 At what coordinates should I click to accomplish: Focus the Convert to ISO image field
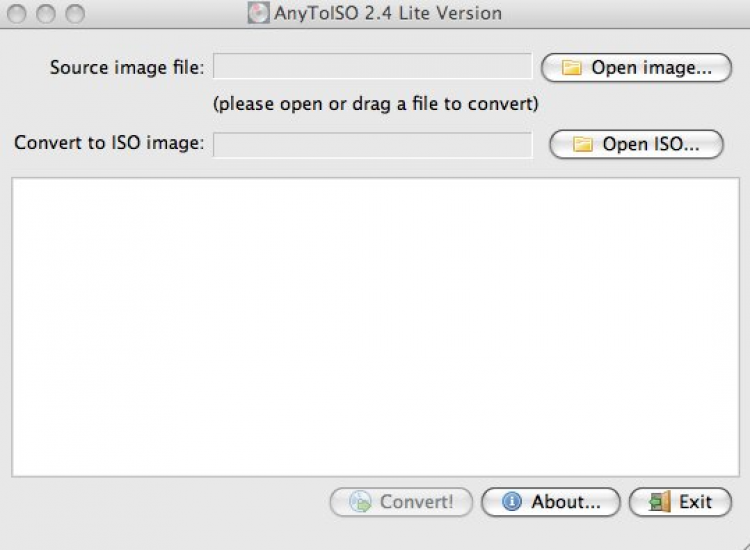[x=372, y=144]
